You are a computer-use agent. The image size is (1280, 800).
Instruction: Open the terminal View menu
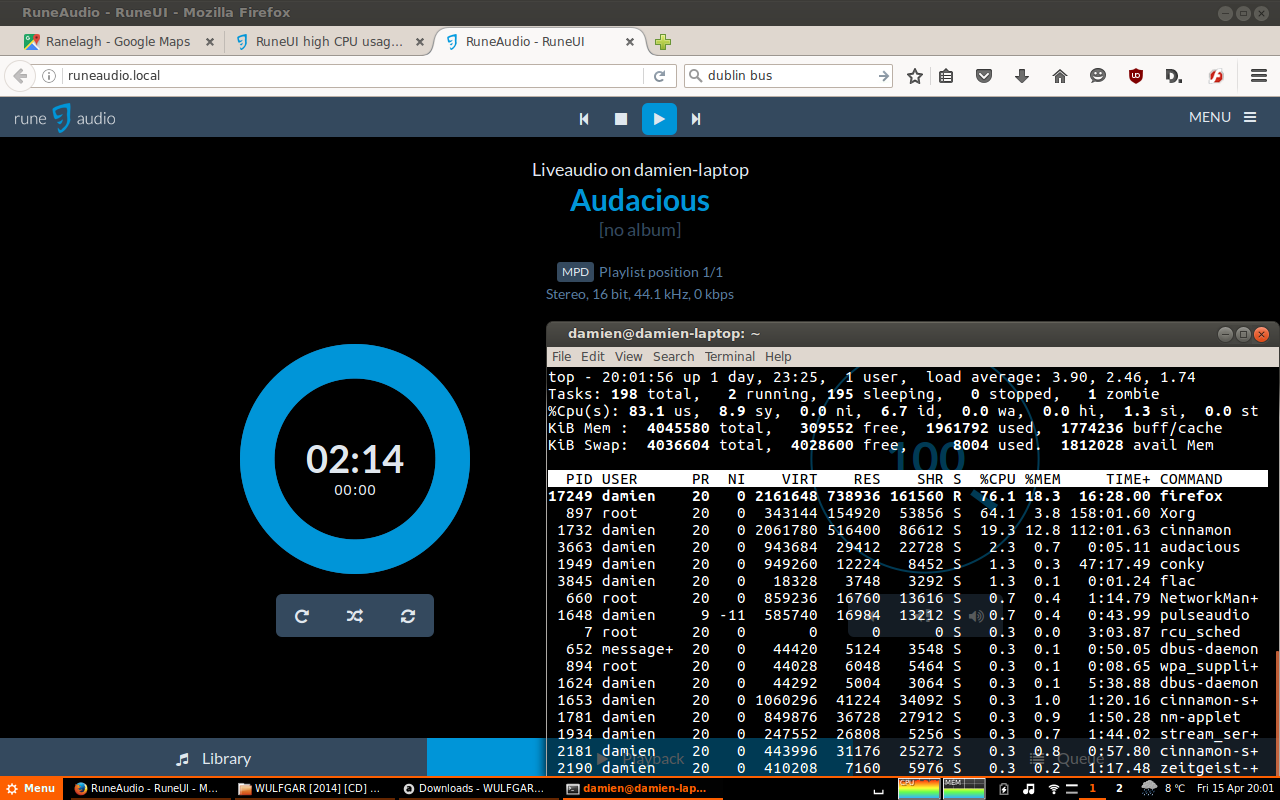tap(629, 356)
